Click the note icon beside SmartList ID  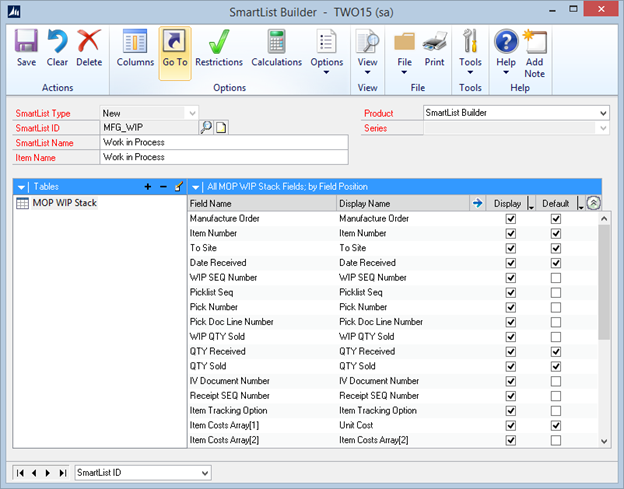(x=221, y=127)
